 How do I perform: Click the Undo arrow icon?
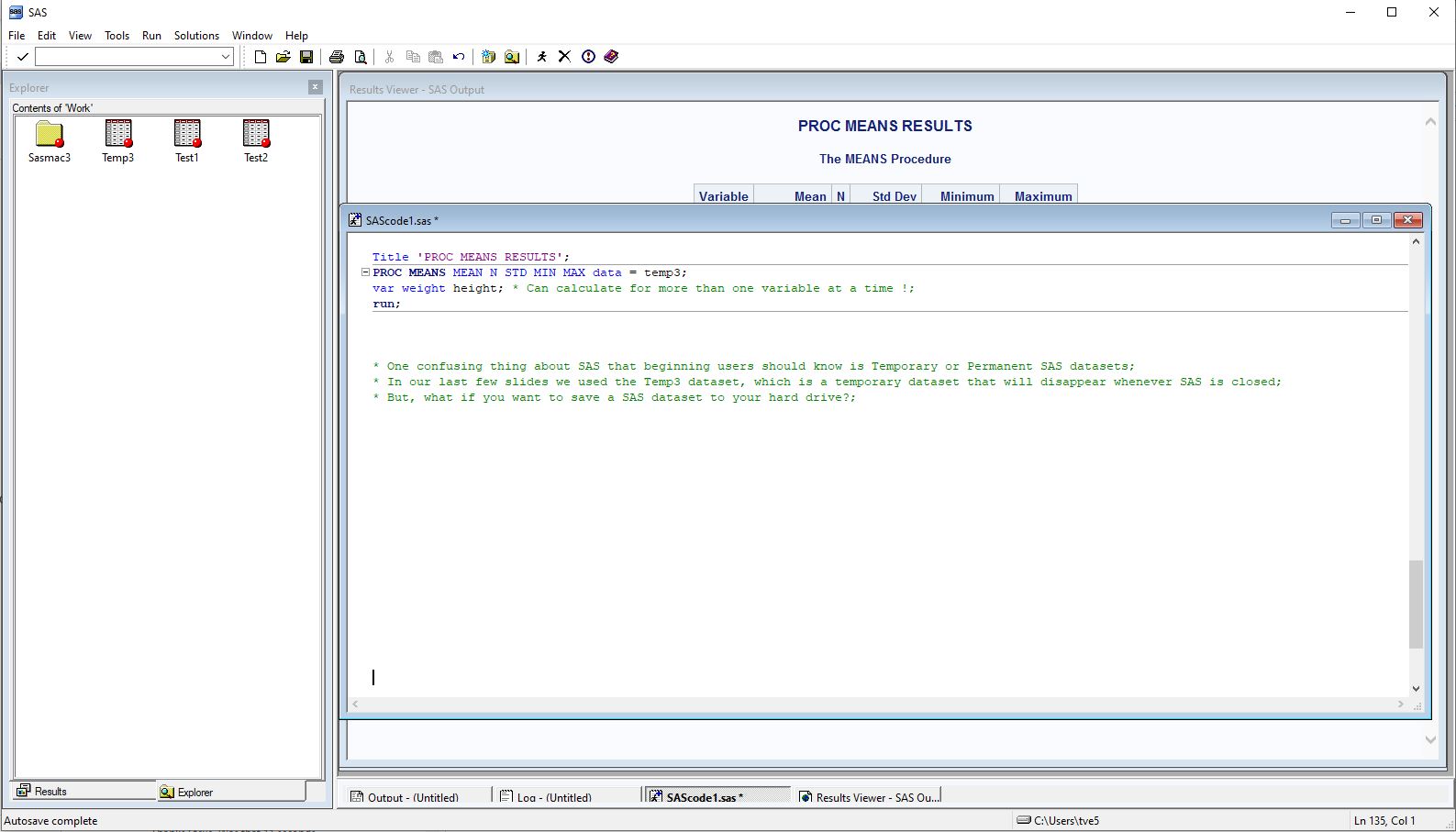click(x=459, y=57)
